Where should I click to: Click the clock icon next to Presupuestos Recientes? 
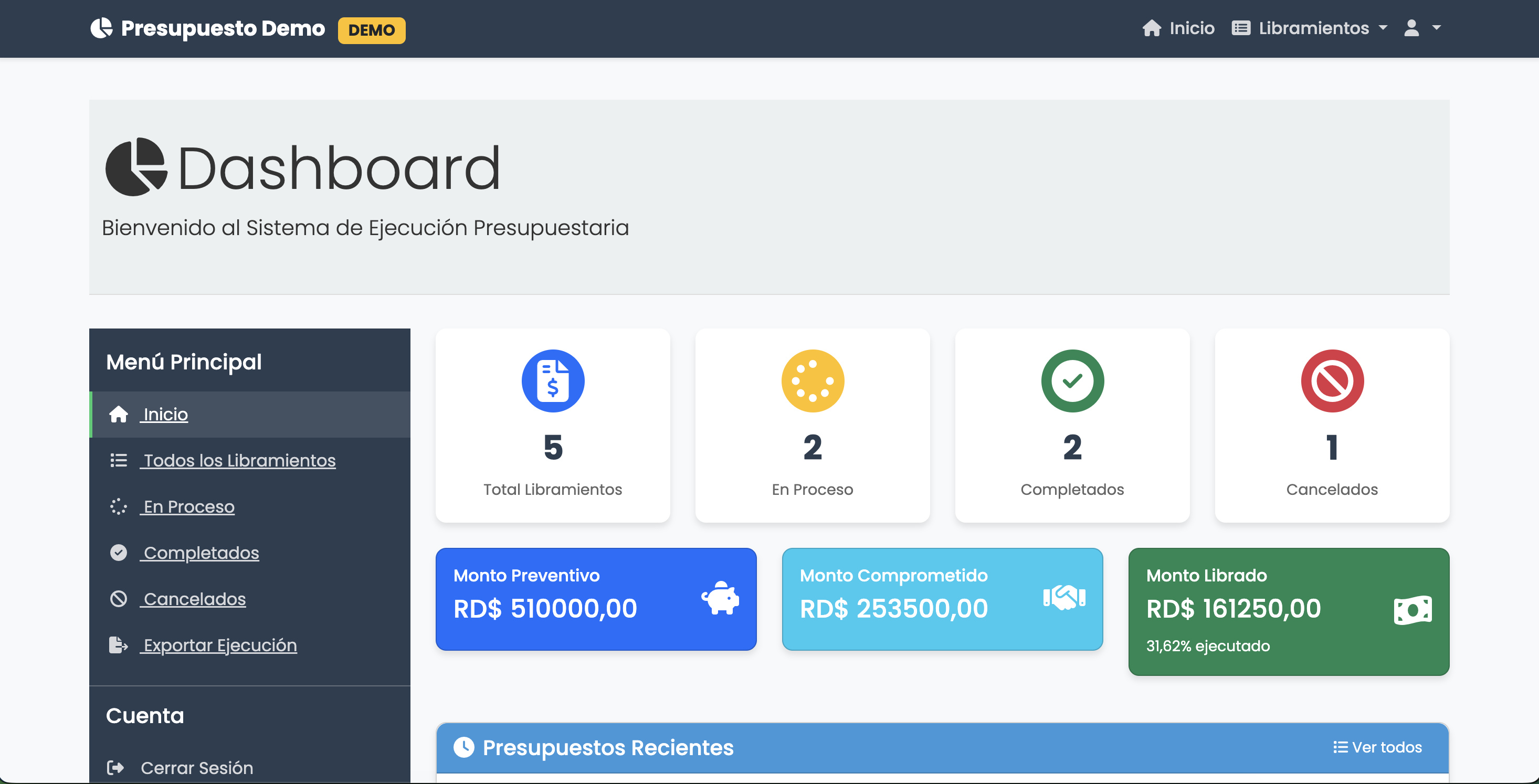[x=463, y=747]
